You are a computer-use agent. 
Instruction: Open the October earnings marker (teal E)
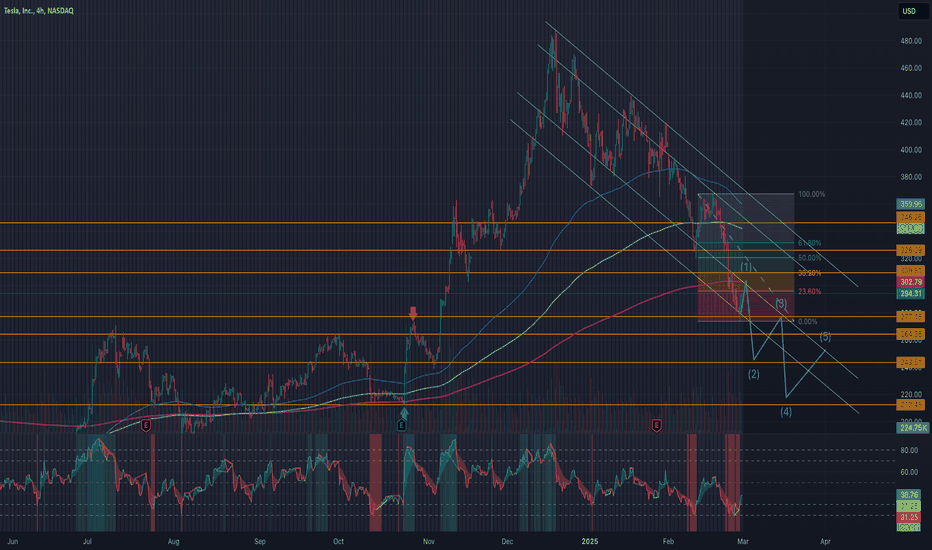pyautogui.click(x=402, y=425)
